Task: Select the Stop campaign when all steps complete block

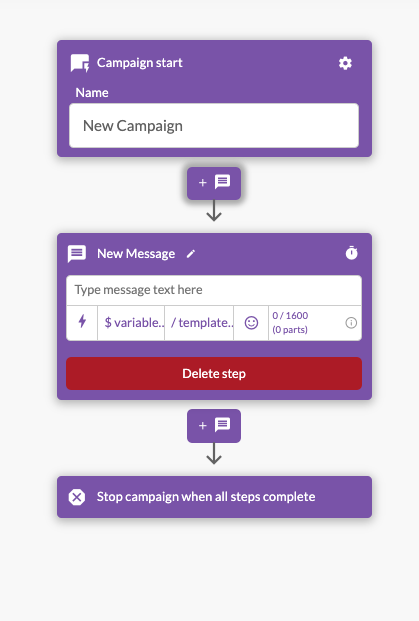Action: click(x=214, y=497)
